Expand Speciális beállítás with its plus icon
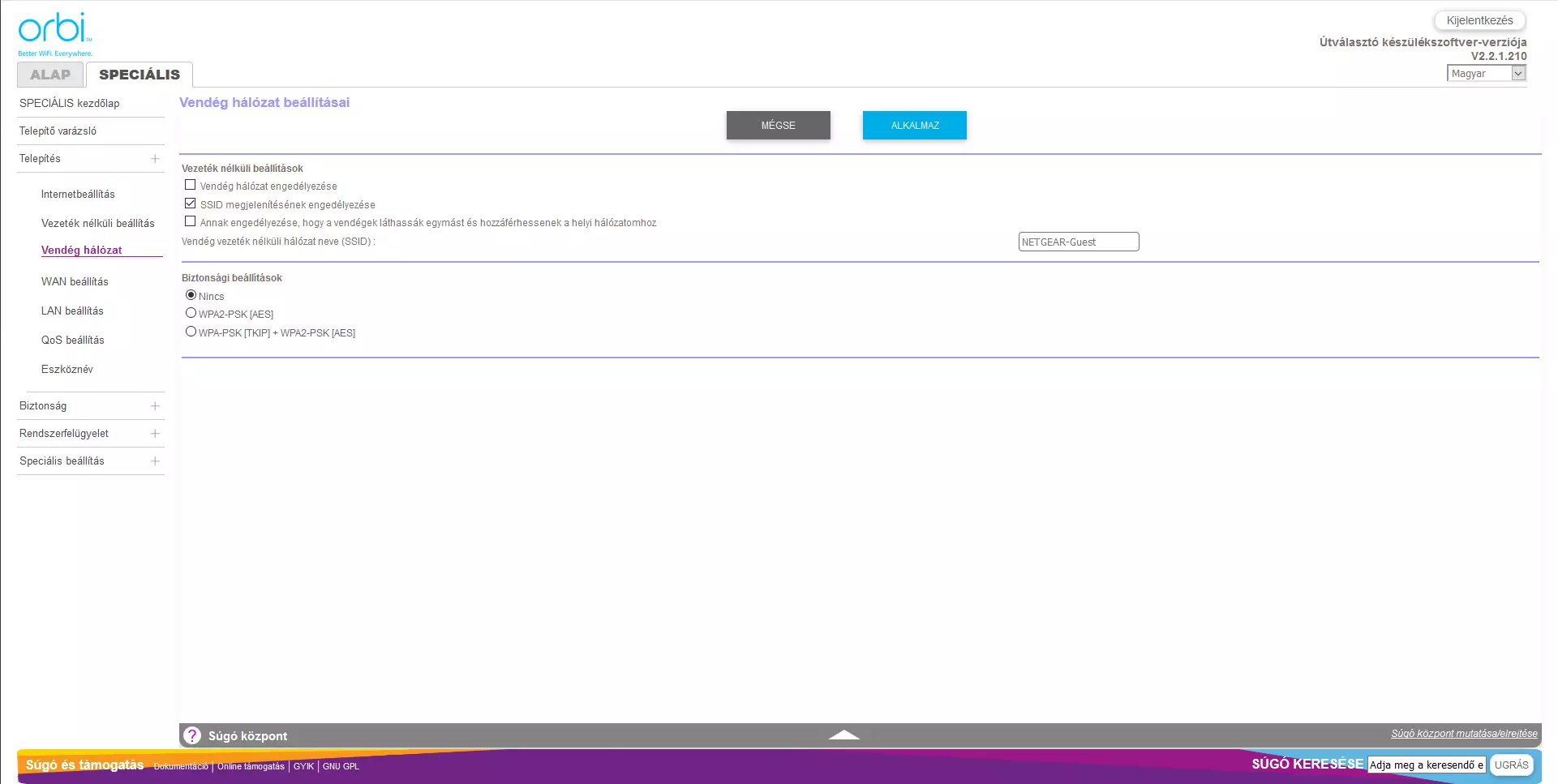This screenshot has height=784, width=1558. coord(155,461)
